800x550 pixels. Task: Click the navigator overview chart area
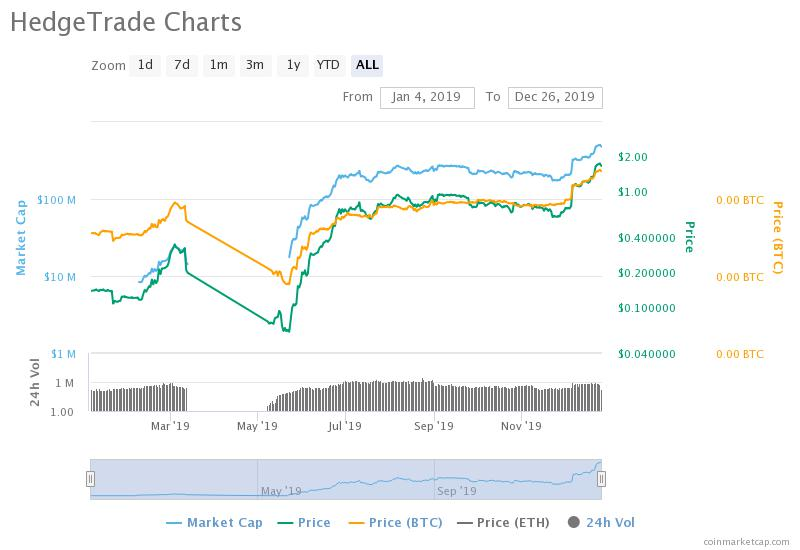346,479
